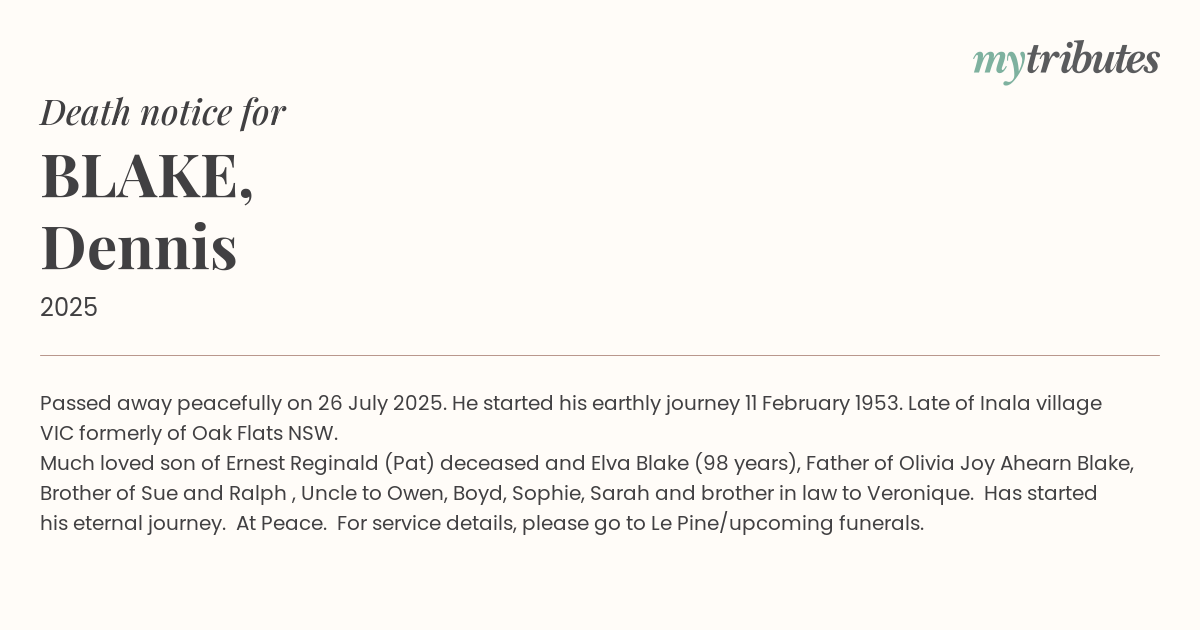Click the name 'Sophie' in the notice
The height and width of the screenshot is (630, 1200).
tap(548, 494)
